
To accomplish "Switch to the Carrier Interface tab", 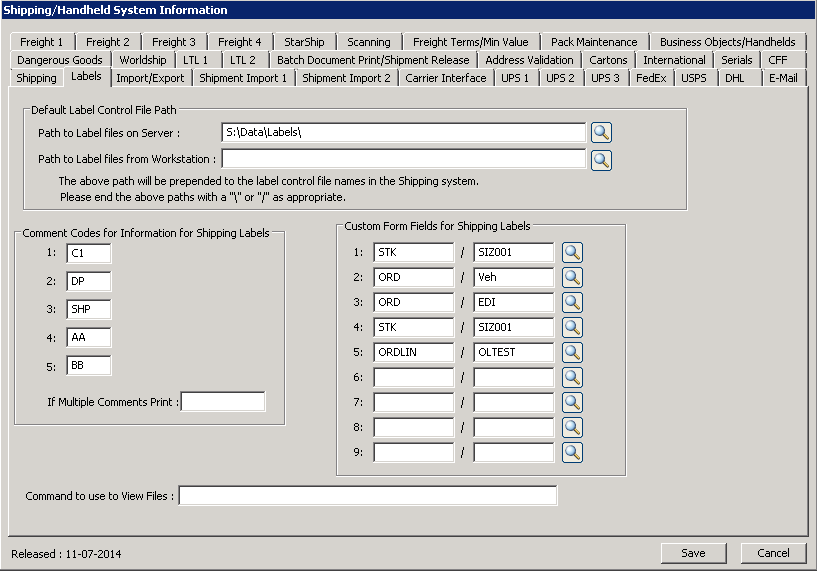I will (448, 78).
